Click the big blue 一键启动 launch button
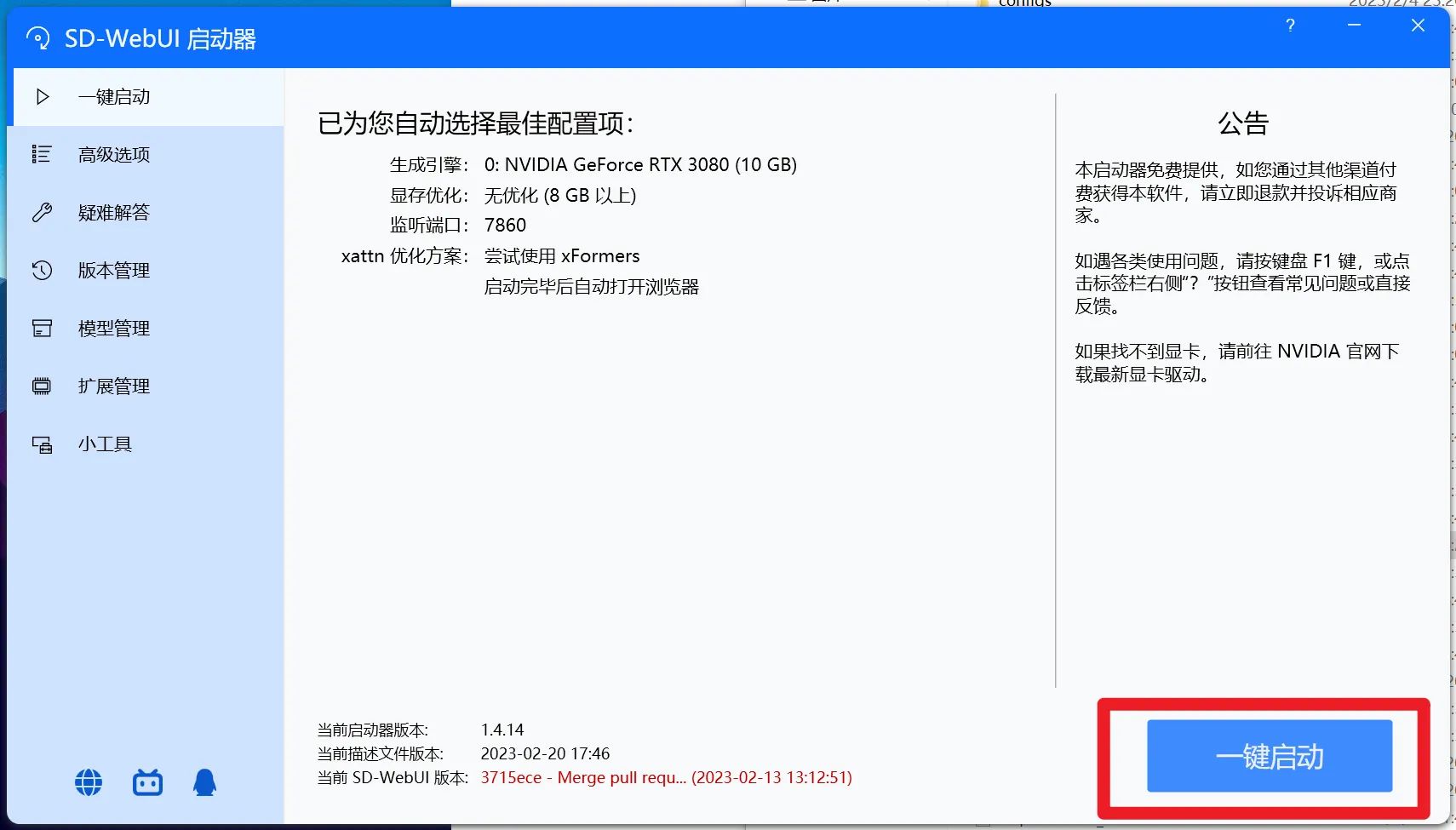1456x830 pixels. (1270, 756)
